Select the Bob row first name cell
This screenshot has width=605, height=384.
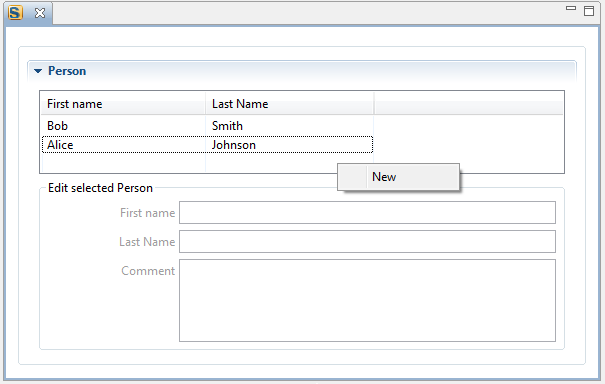click(x=123, y=126)
